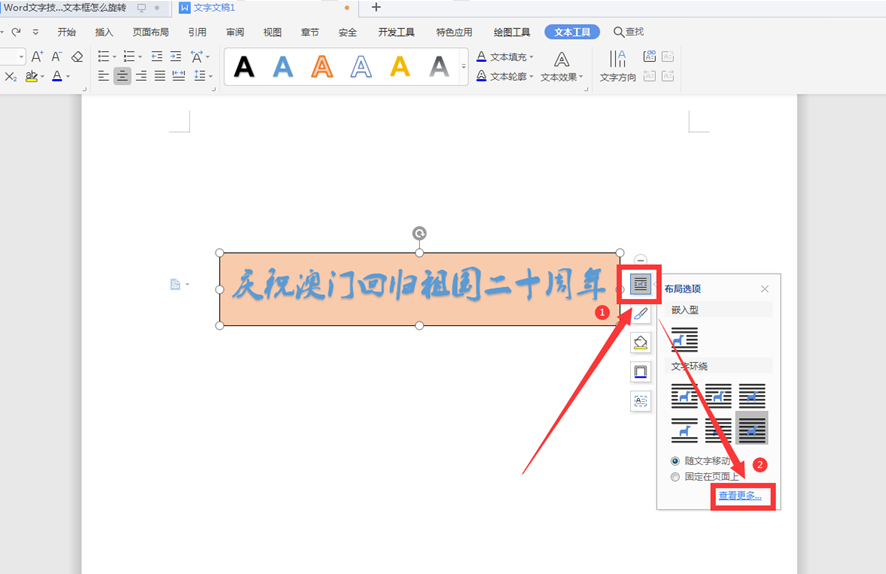Select the orange outline WordArt style

[322, 67]
